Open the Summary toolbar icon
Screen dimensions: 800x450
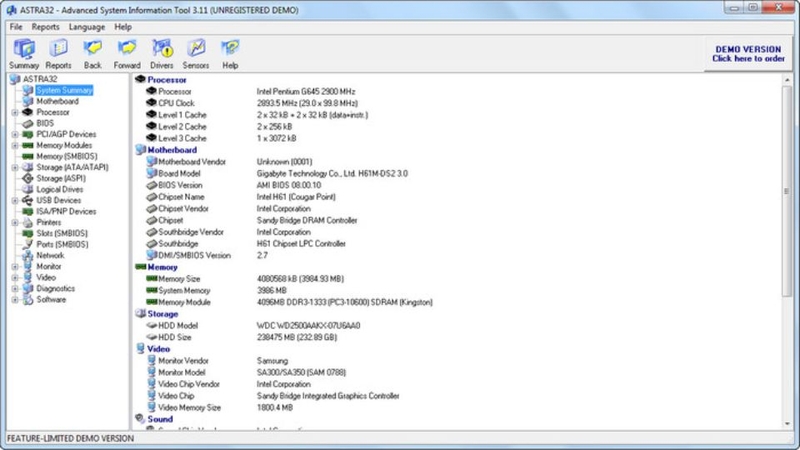24,54
